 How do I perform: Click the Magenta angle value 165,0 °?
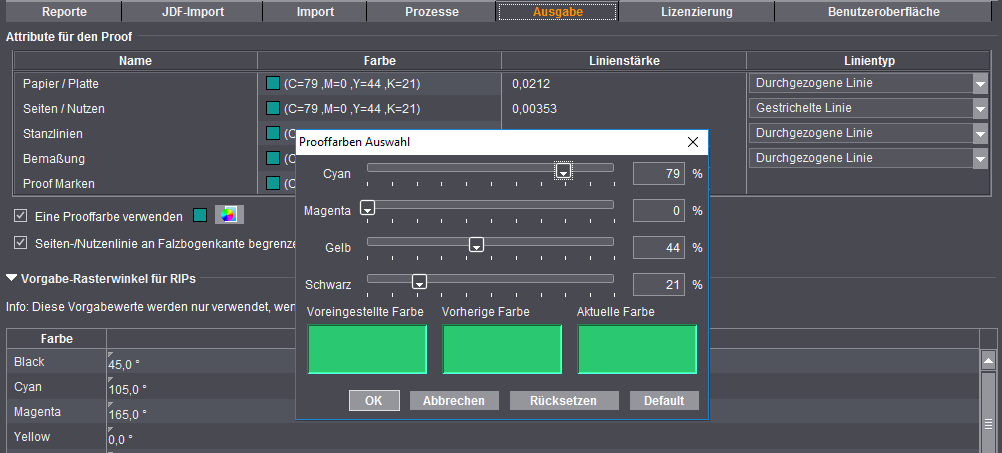click(127, 415)
